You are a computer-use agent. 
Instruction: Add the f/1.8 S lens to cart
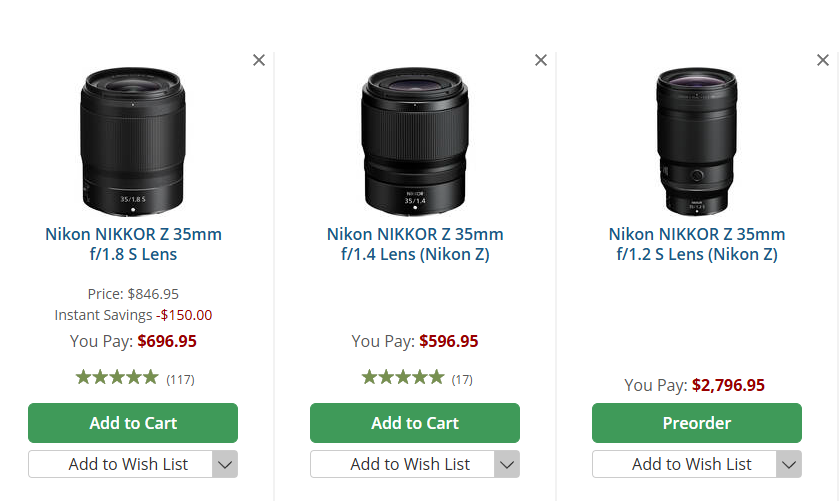[133, 423]
